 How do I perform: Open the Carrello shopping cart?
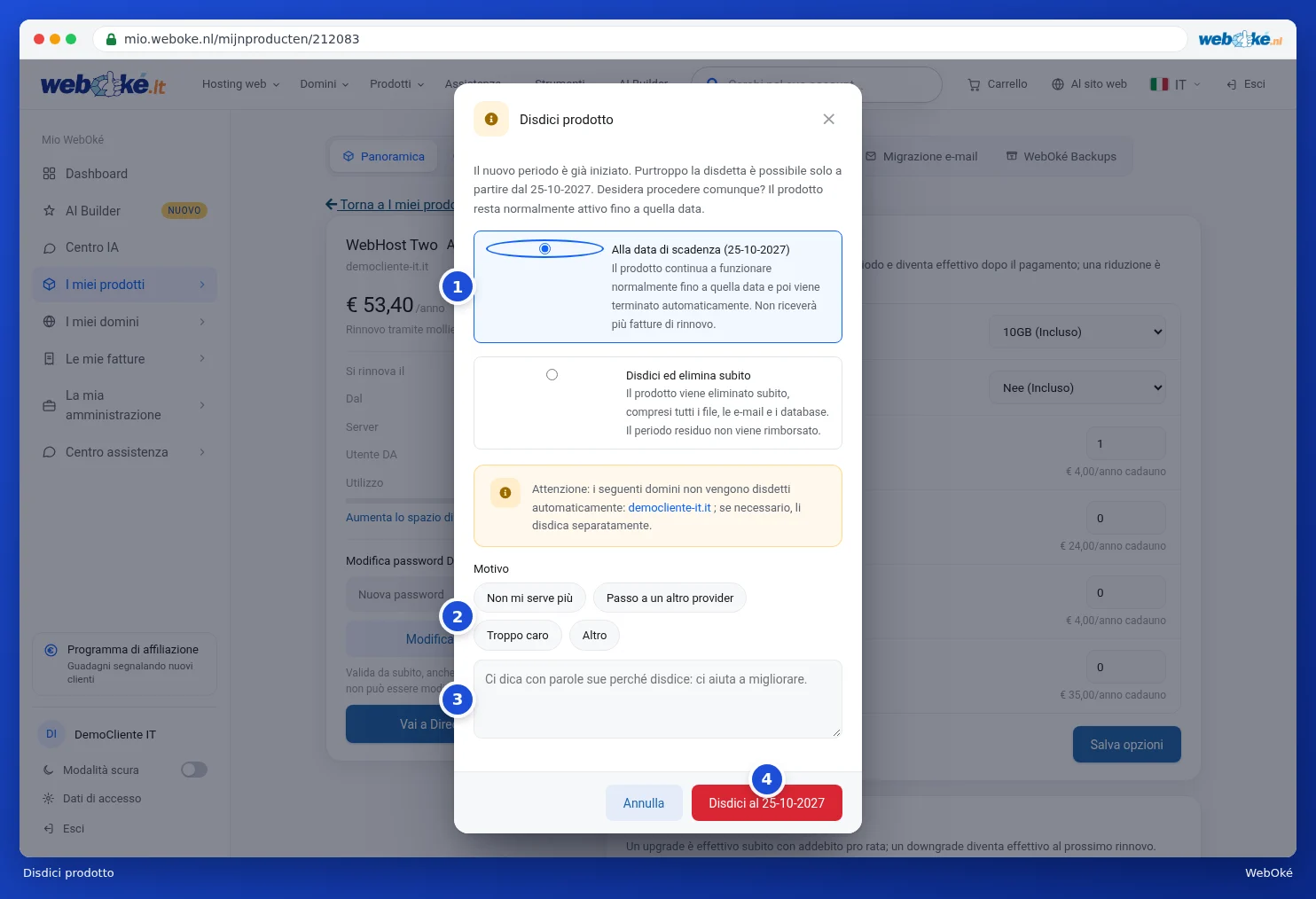998,84
